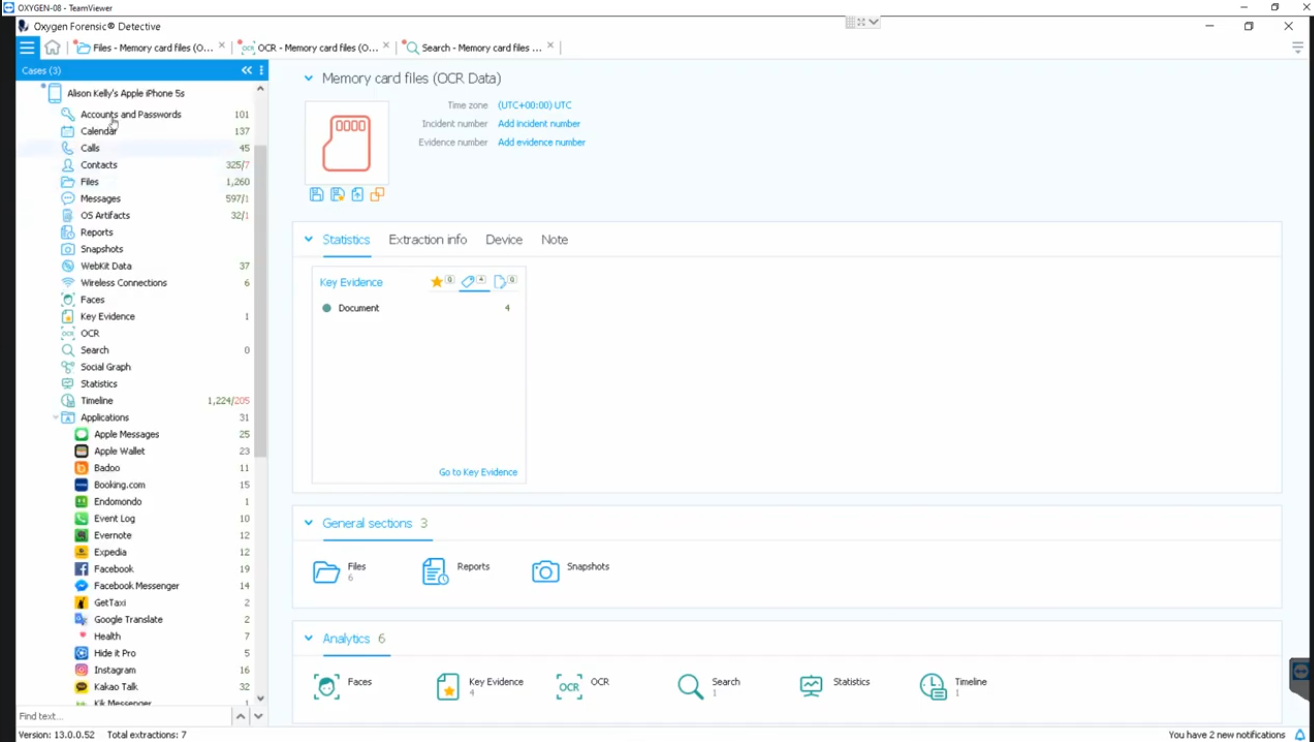Image resolution: width=1314 pixels, height=742 pixels.
Task: Click the memory card device image
Action: point(346,143)
